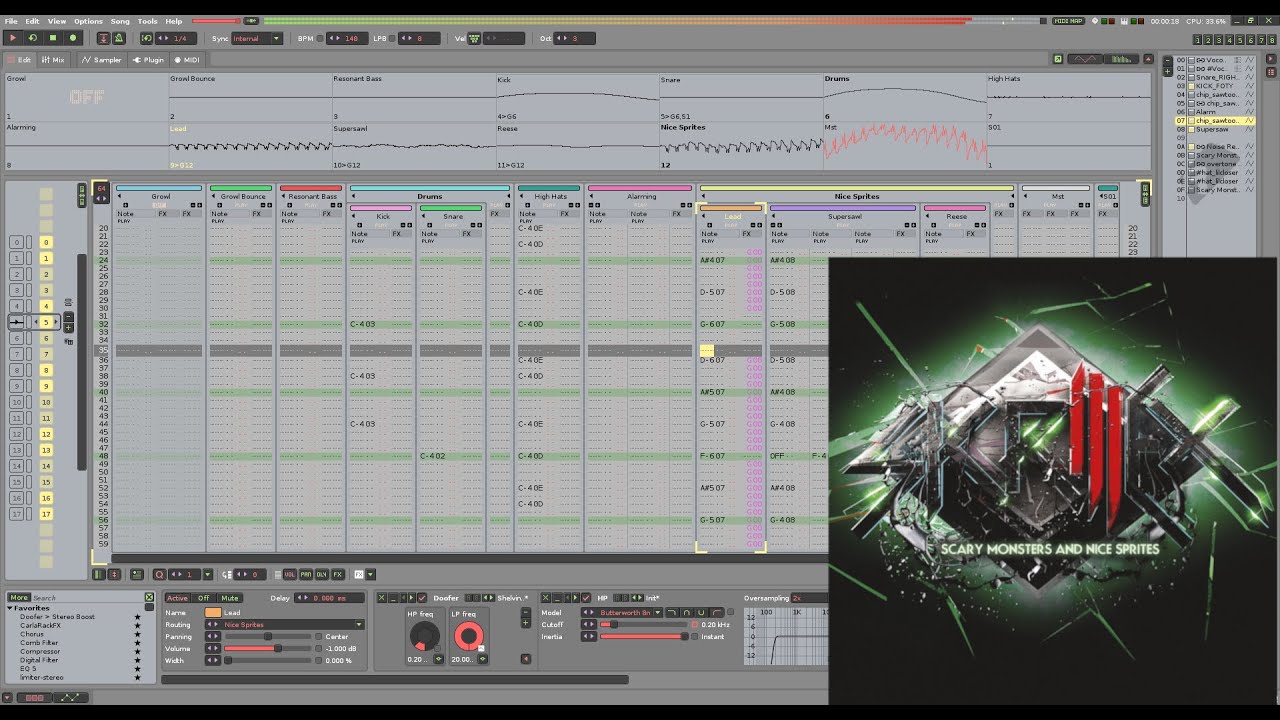Select instrument 08 Supersaw
Viewport: 1280px width, 720px height.
pos(1214,129)
